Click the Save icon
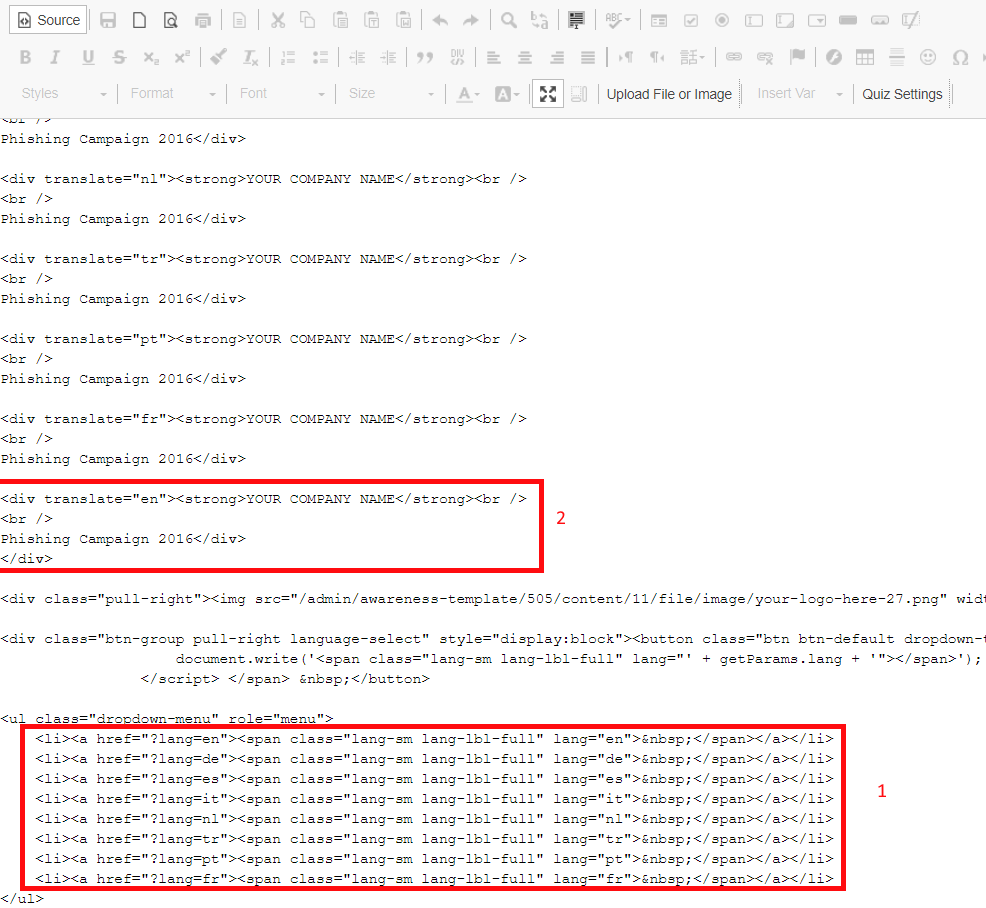The image size is (986, 908). tap(108, 20)
